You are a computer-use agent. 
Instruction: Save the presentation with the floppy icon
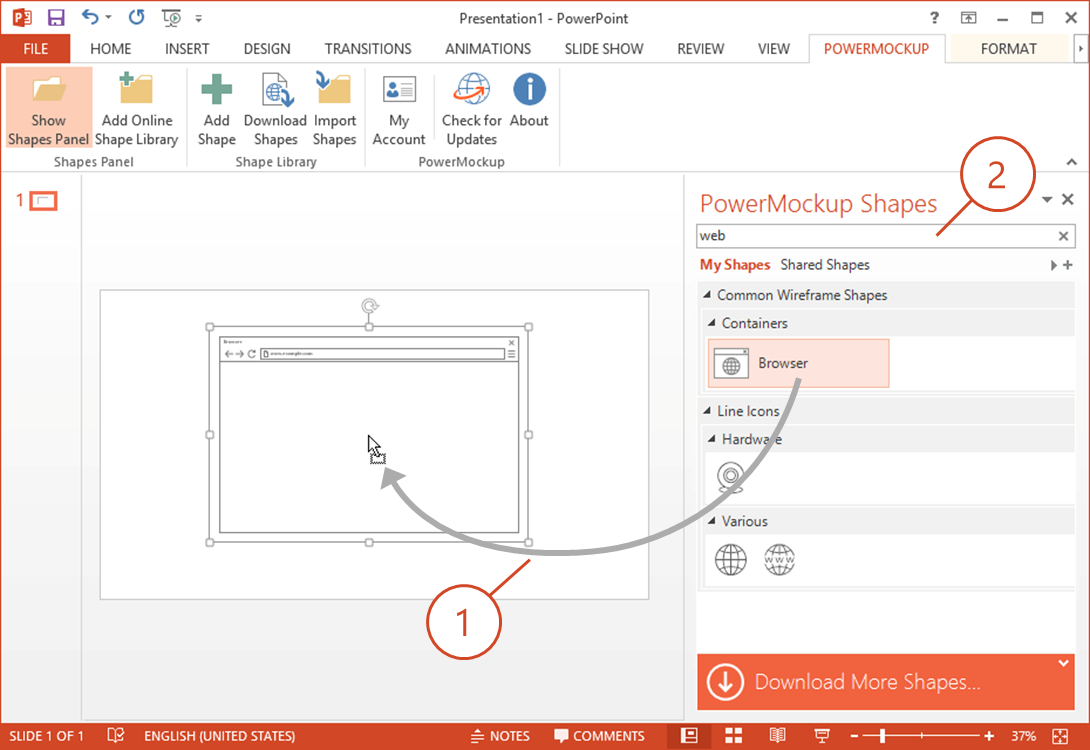coord(56,18)
